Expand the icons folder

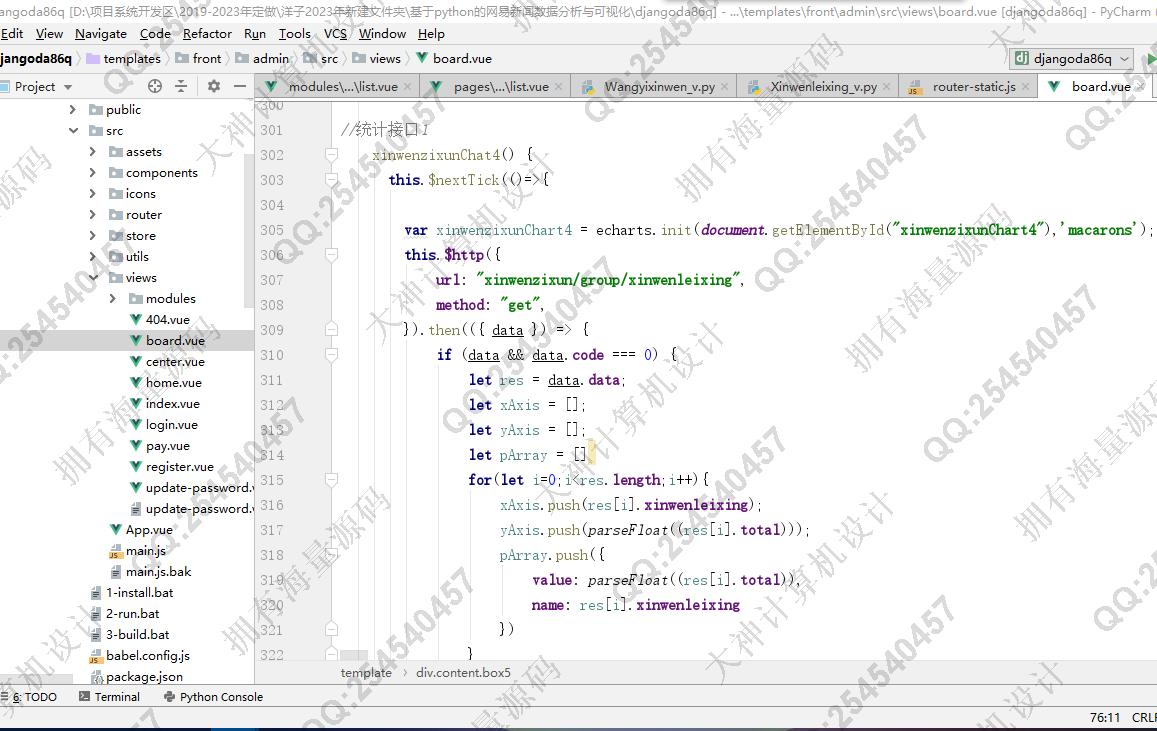[x=92, y=193]
